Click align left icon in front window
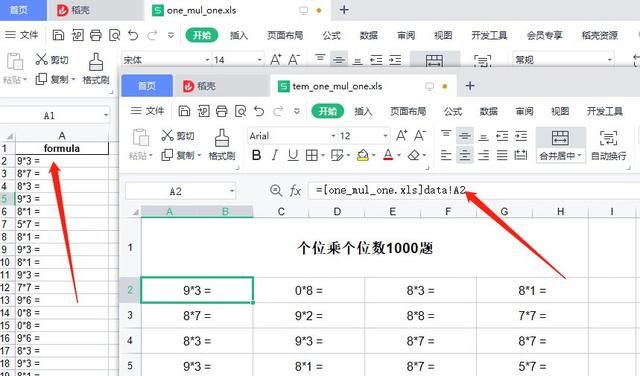The image size is (640, 376). (x=446, y=155)
